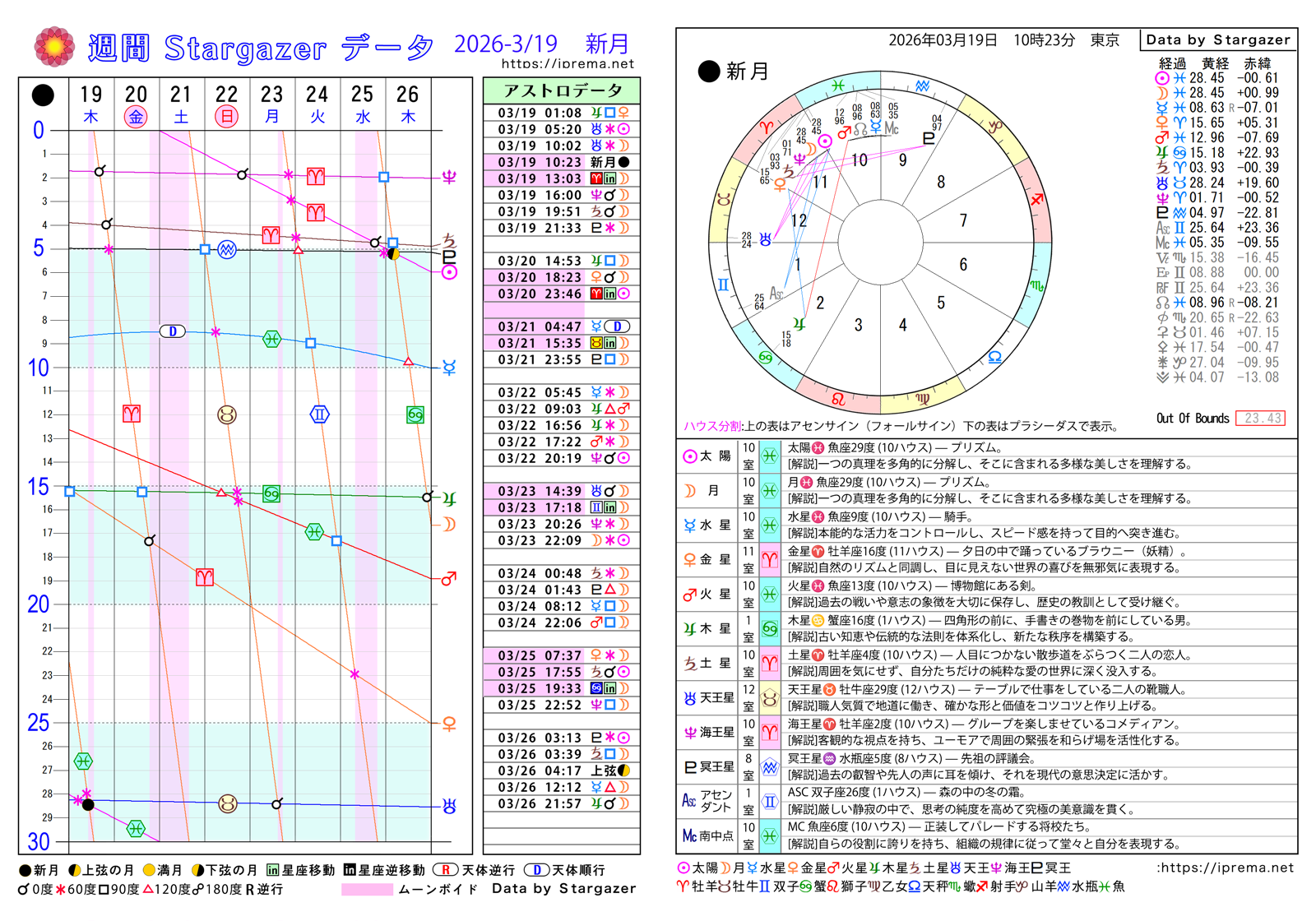Click the circled 金 under day 20
Viewport: 1316px width, 921px height.
[x=136, y=117]
